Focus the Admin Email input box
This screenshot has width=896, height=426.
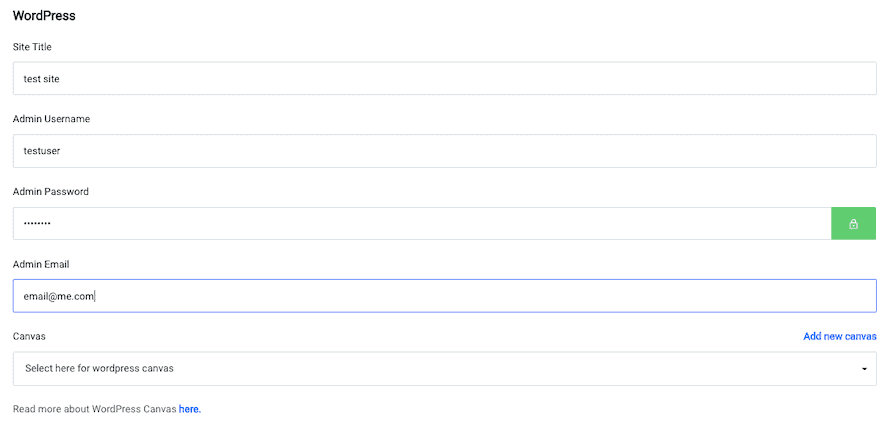tap(444, 296)
